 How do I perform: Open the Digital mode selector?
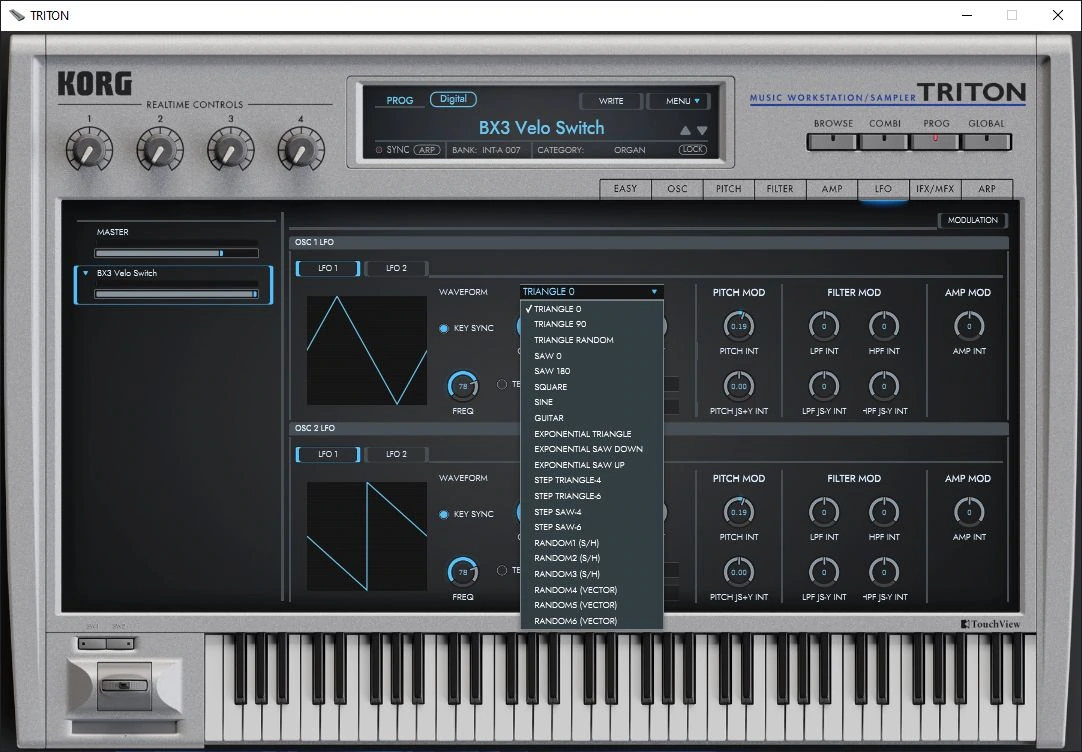(x=453, y=99)
